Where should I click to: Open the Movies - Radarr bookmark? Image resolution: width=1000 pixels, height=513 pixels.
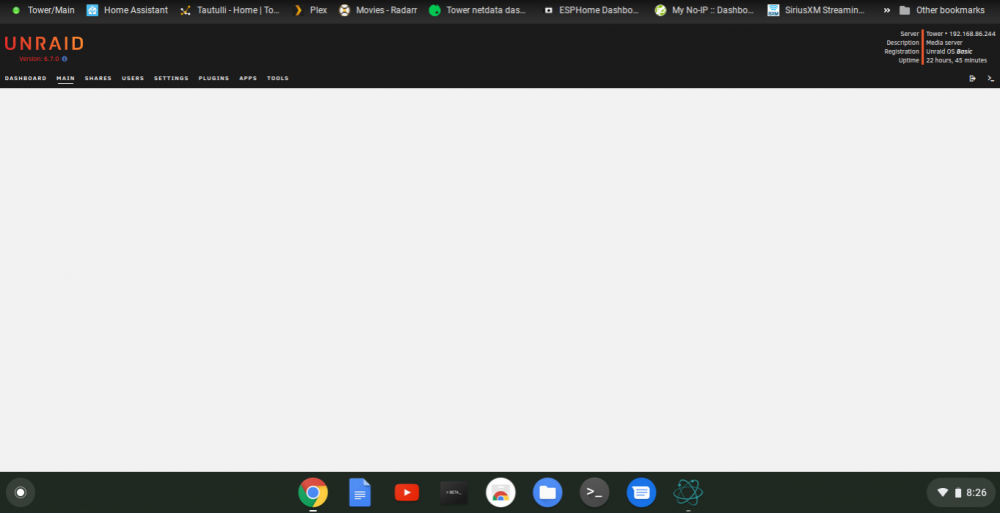tap(378, 10)
